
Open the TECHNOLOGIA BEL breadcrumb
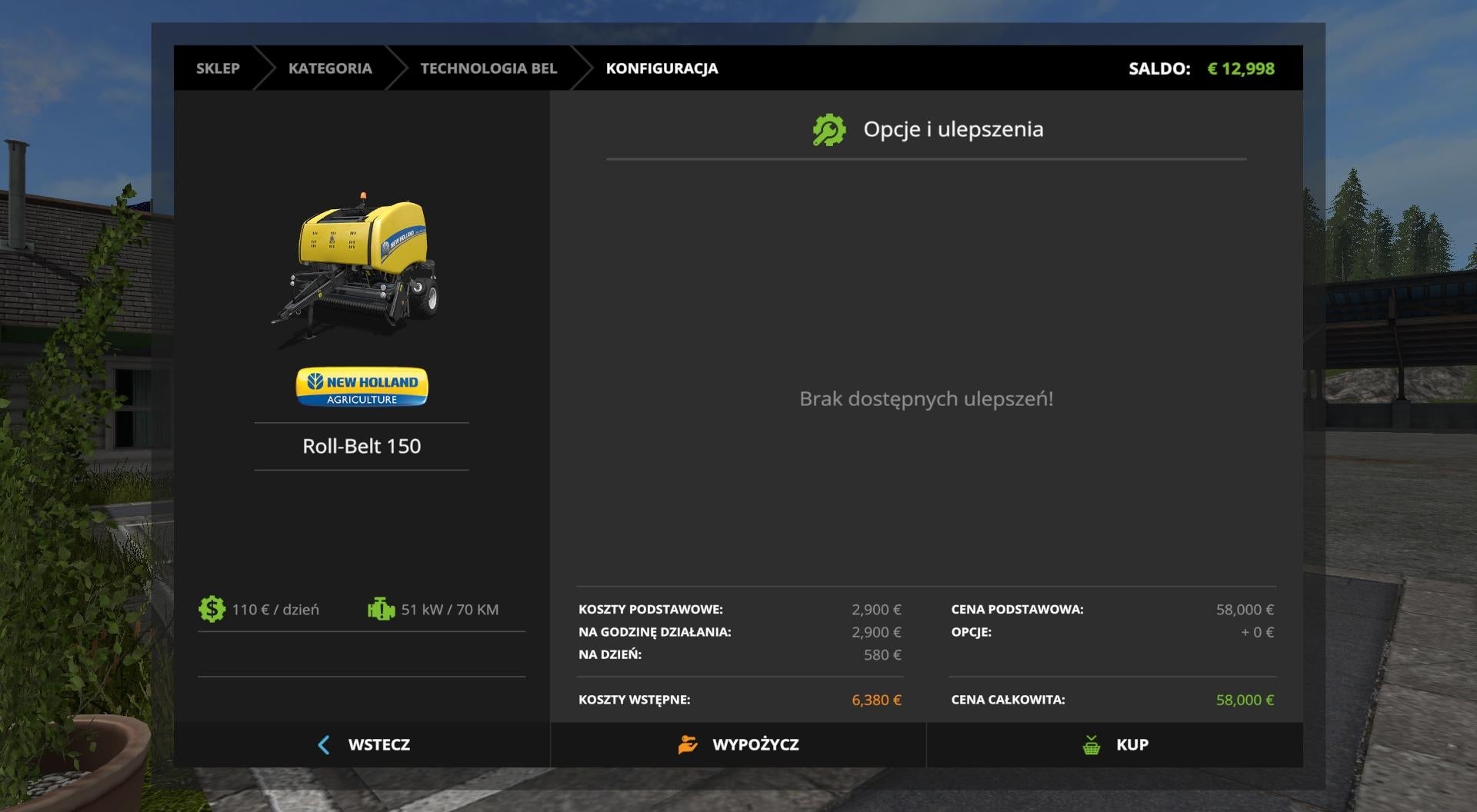click(x=488, y=68)
